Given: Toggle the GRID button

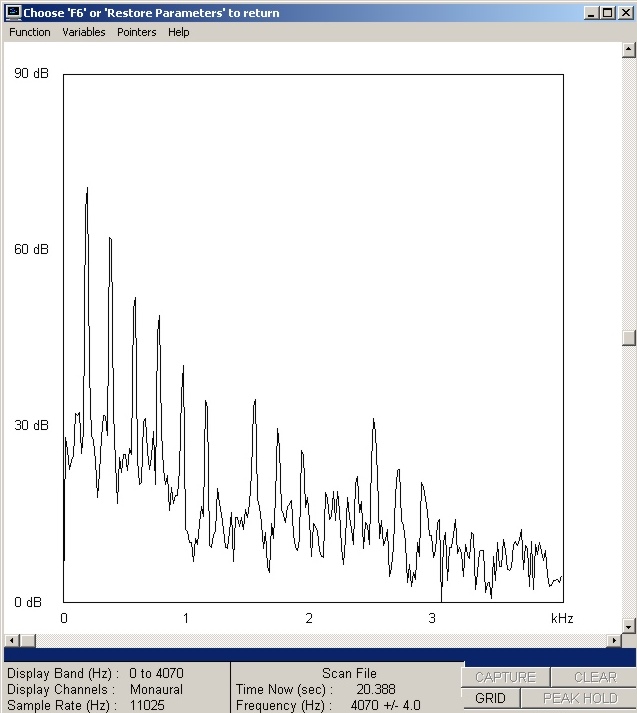Looking at the screenshot, I should pos(490,698).
